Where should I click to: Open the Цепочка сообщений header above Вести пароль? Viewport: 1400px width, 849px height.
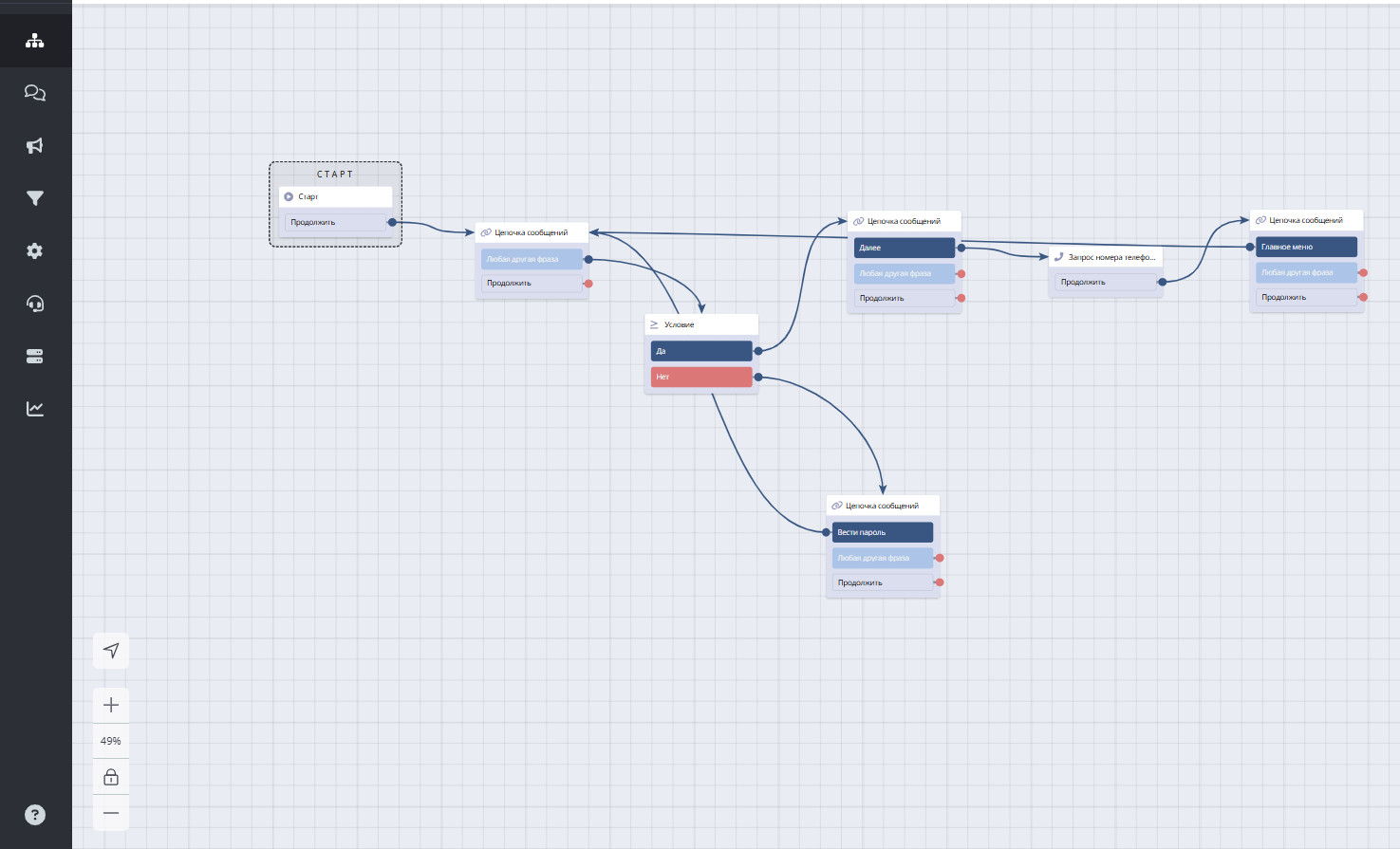coord(883,506)
